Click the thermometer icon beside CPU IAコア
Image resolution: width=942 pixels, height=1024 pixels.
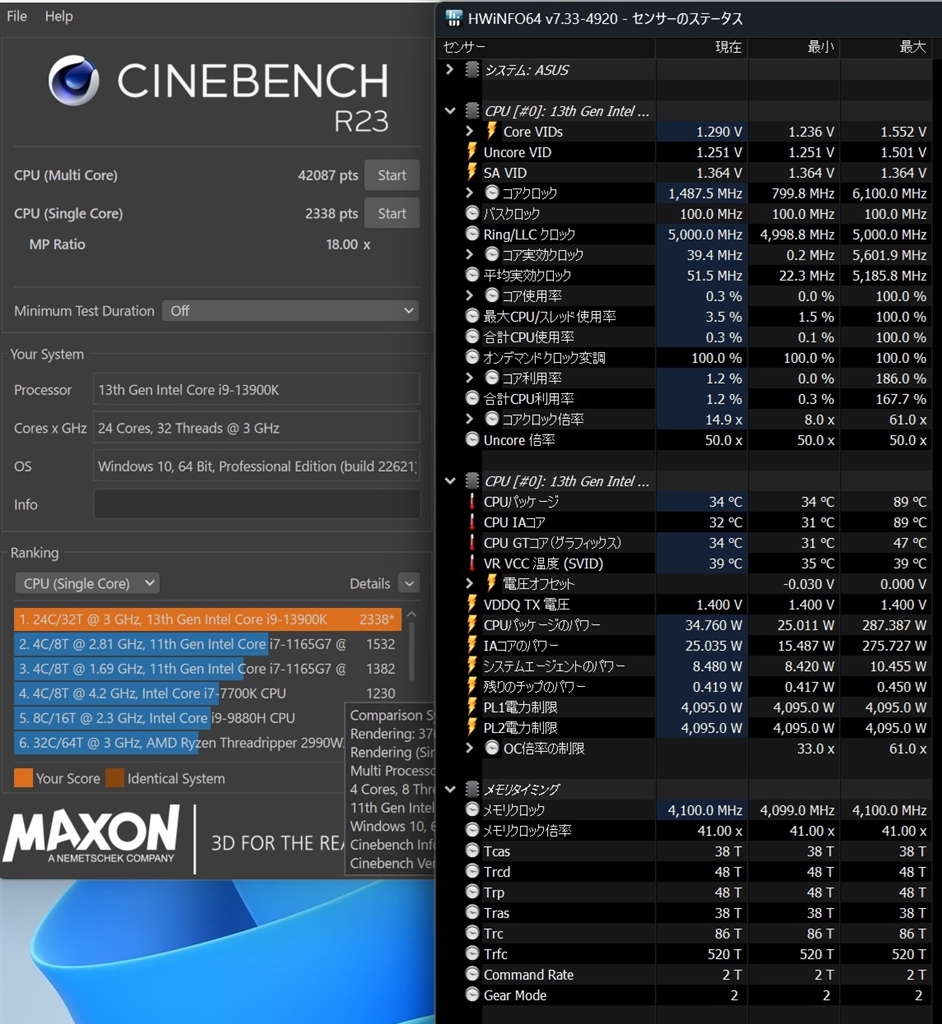[472, 522]
